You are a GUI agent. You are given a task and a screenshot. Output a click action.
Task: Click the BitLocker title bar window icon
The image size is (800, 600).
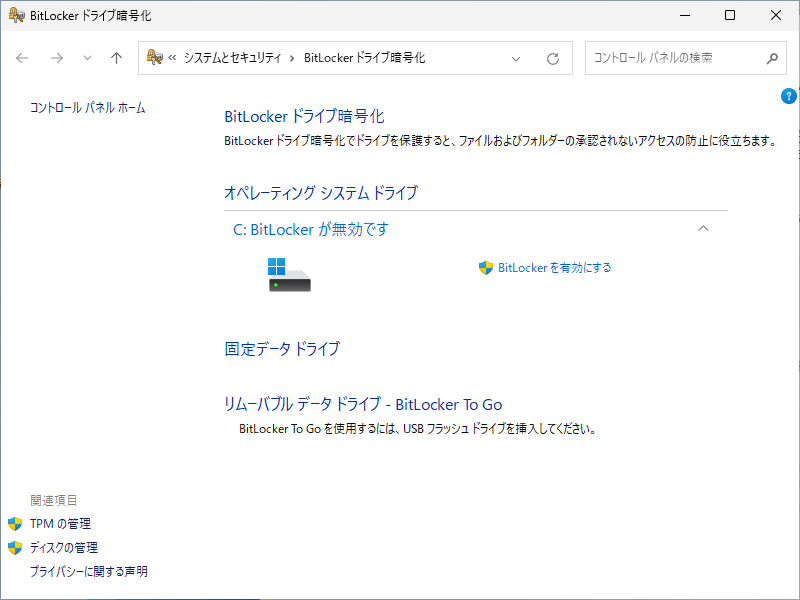[16, 15]
